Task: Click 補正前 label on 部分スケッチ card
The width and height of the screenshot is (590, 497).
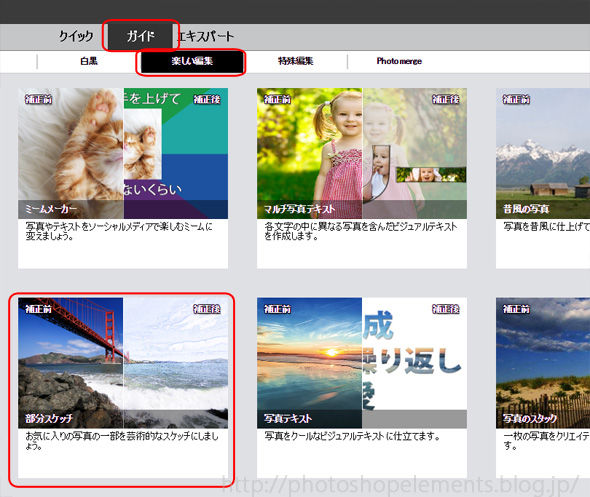Action: 38,309
